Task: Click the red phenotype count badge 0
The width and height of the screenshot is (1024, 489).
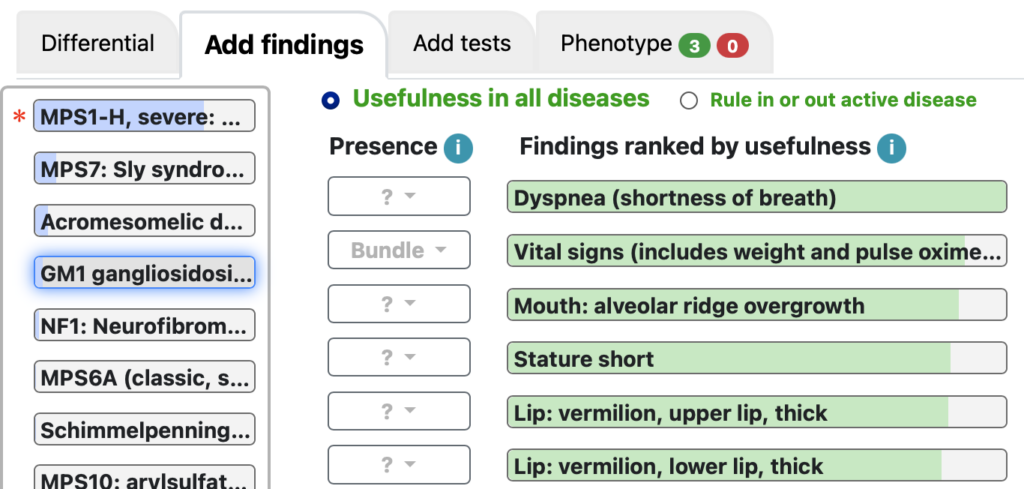Action: point(732,46)
